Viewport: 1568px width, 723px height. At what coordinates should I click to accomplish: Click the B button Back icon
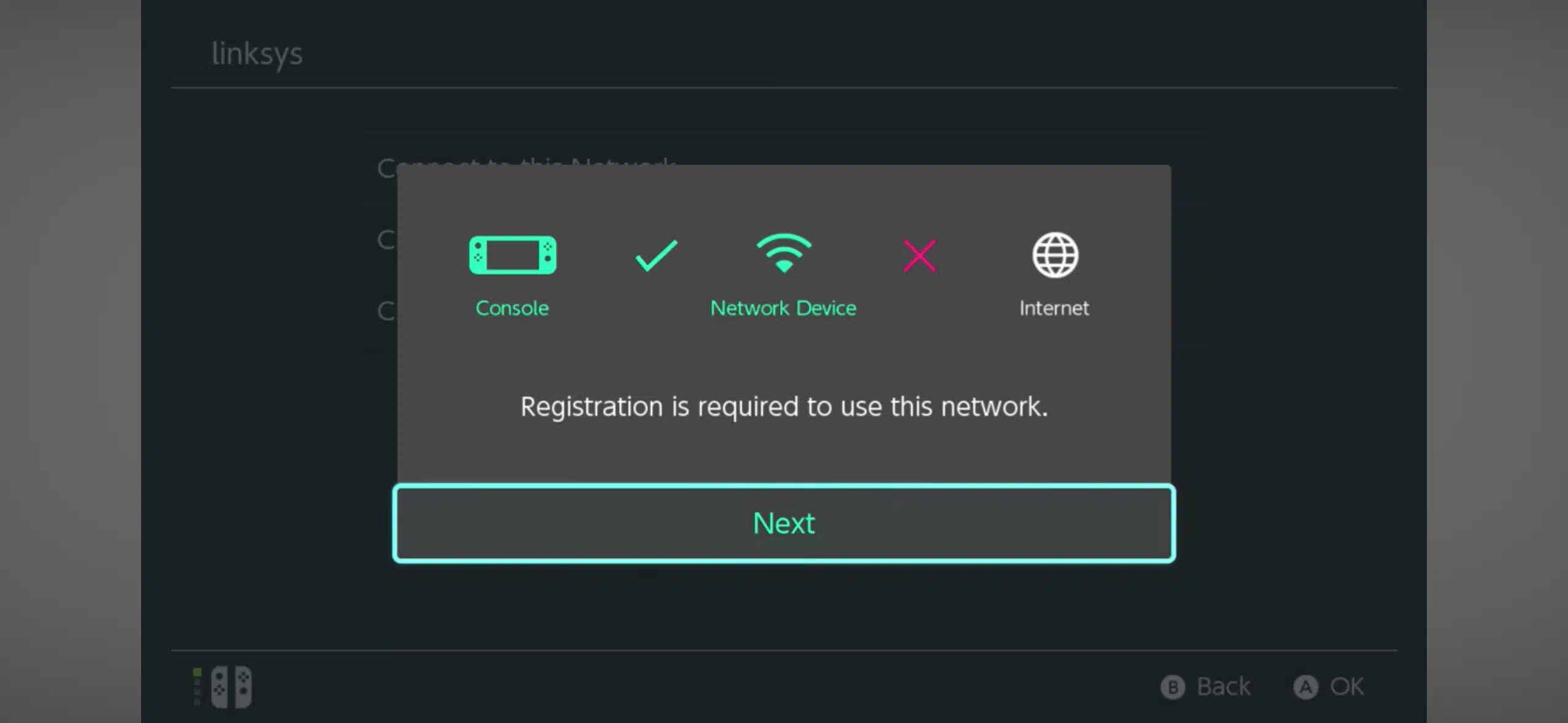1172,687
